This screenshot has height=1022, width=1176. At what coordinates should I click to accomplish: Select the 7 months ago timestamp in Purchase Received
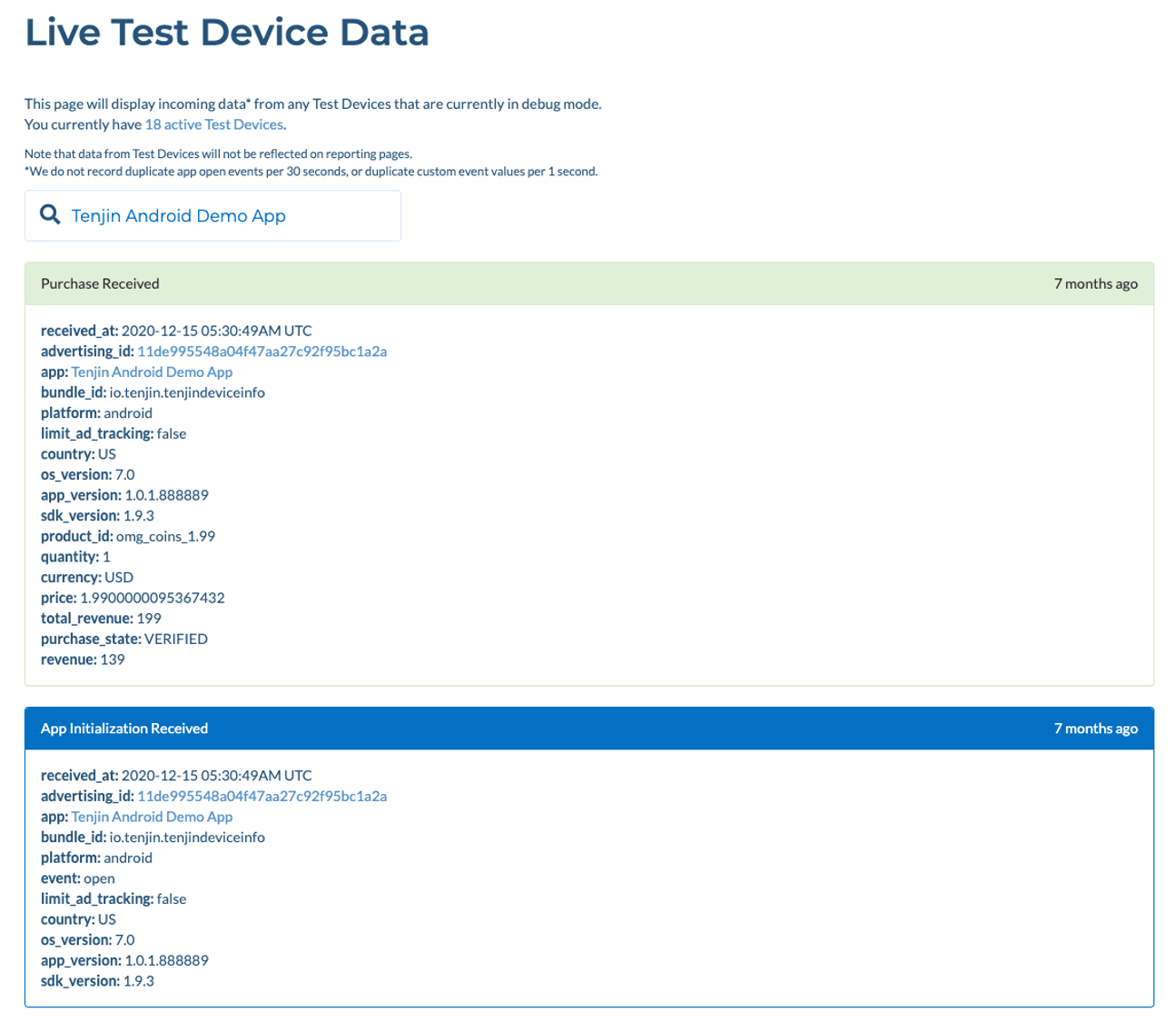pos(1095,283)
